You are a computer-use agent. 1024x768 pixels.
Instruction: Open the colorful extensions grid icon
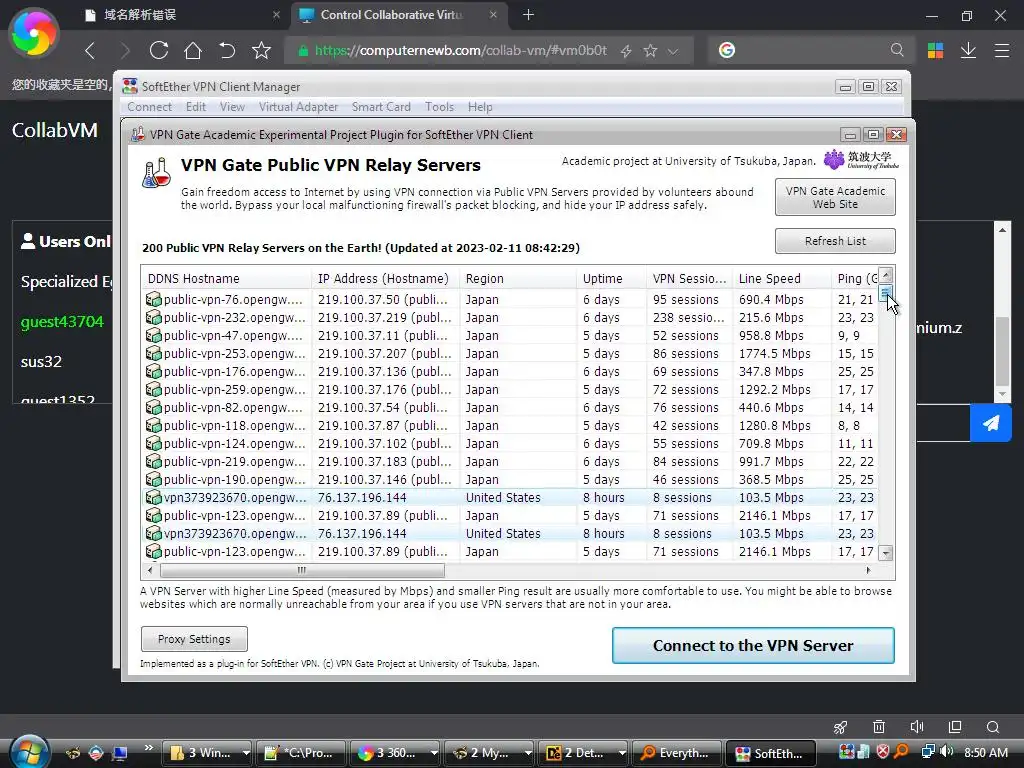click(935, 50)
